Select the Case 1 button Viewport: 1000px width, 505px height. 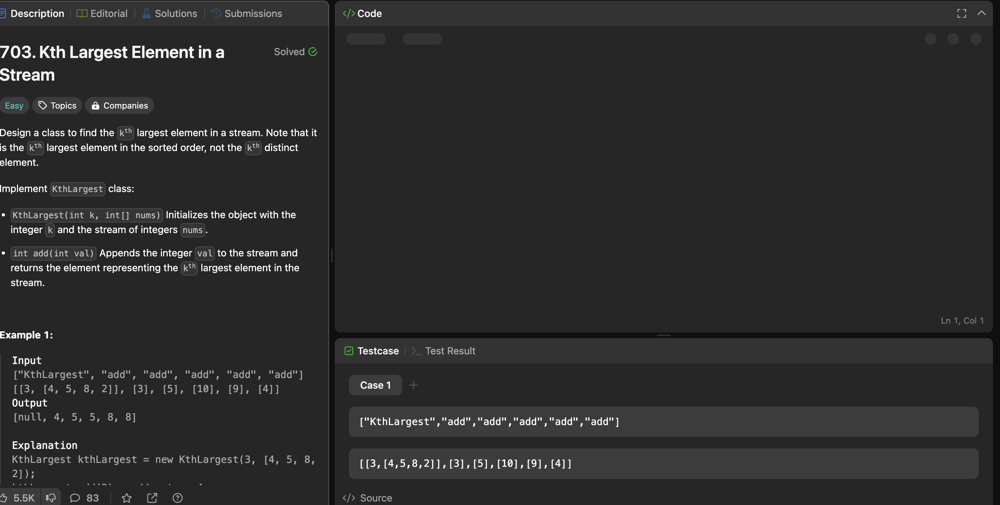(375, 385)
